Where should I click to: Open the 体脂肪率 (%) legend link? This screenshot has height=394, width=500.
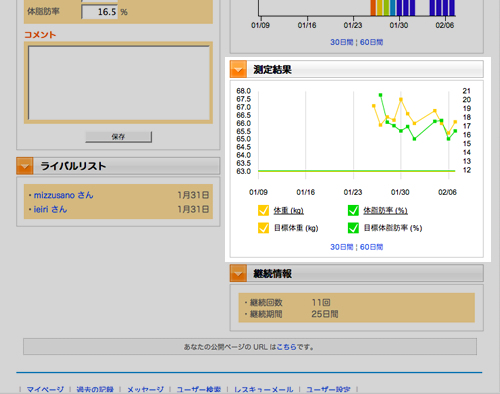click(x=385, y=211)
